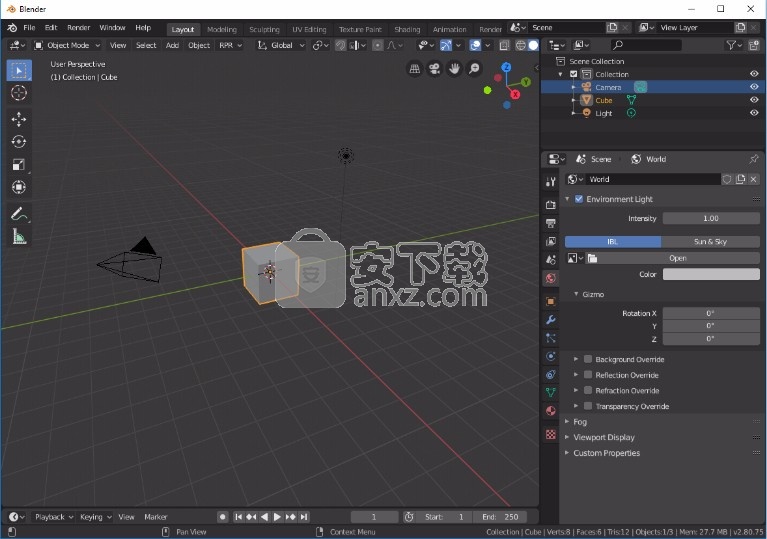The image size is (767, 539).
Task: Click the pan view hand icon
Action: tap(454, 68)
